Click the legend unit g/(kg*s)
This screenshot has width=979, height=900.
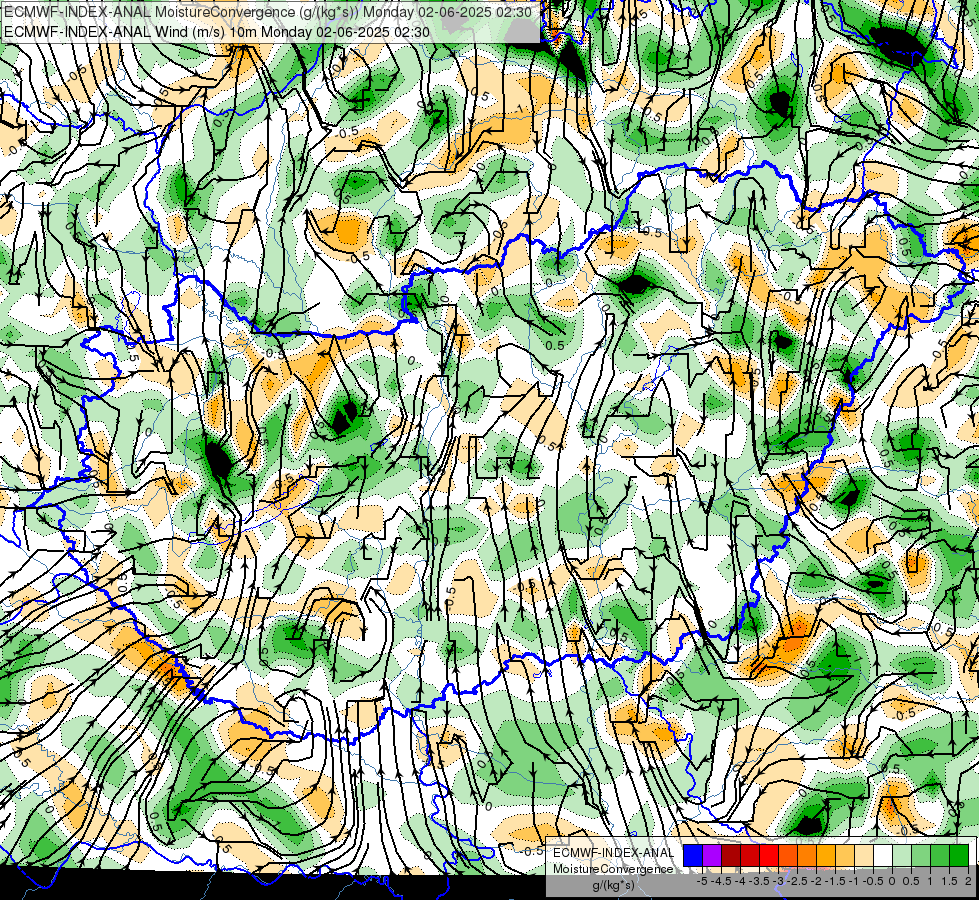[613, 886]
